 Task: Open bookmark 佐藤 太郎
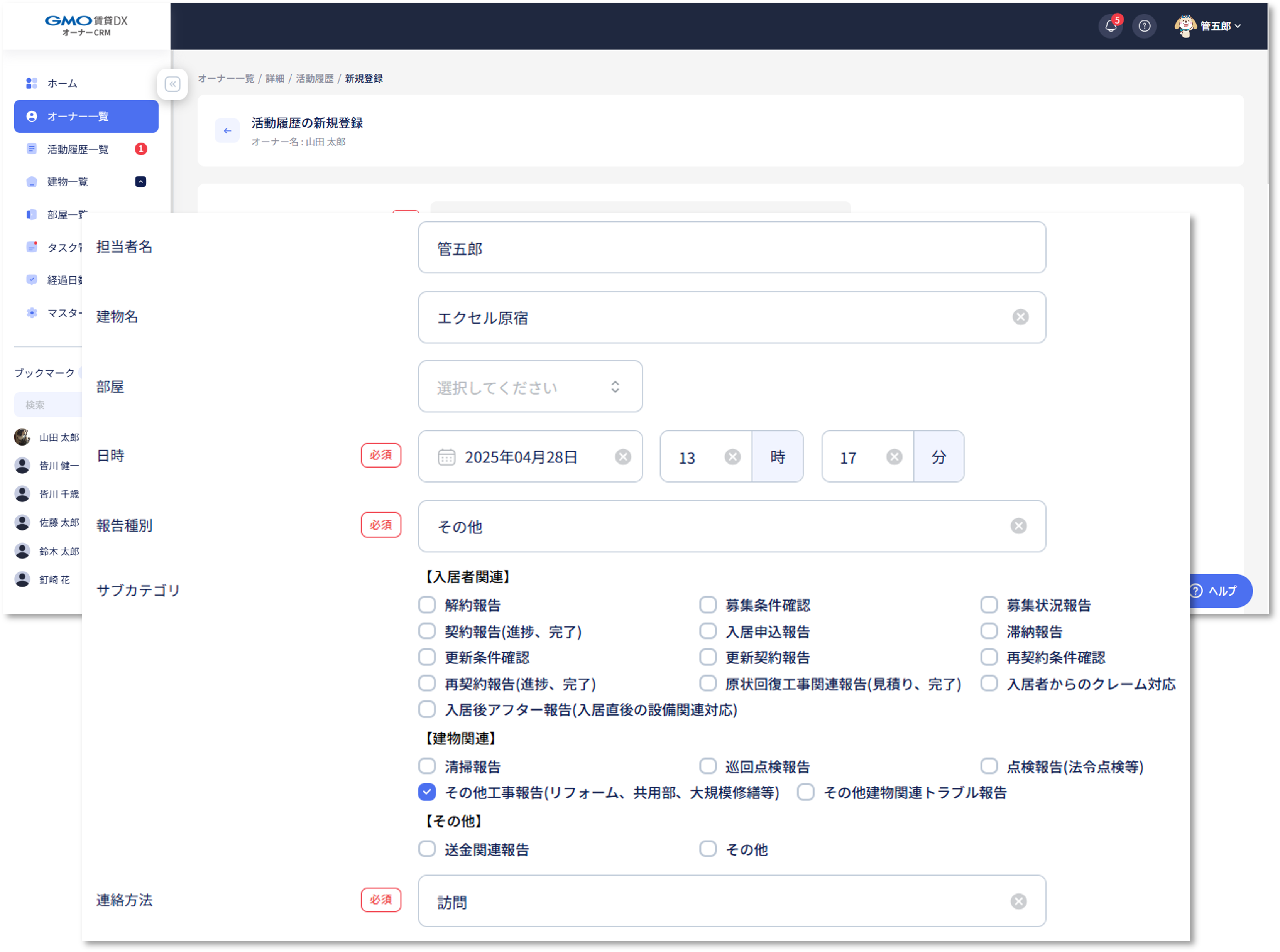(x=47, y=523)
